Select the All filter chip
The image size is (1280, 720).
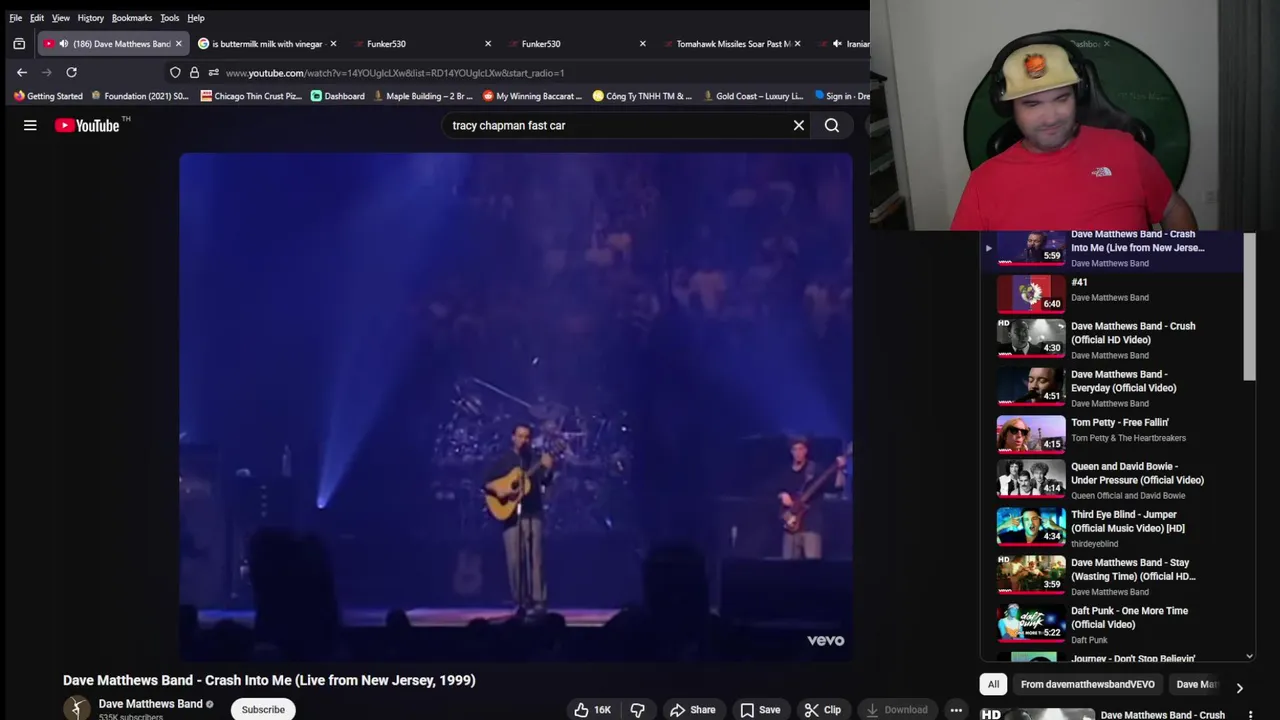tap(993, 684)
